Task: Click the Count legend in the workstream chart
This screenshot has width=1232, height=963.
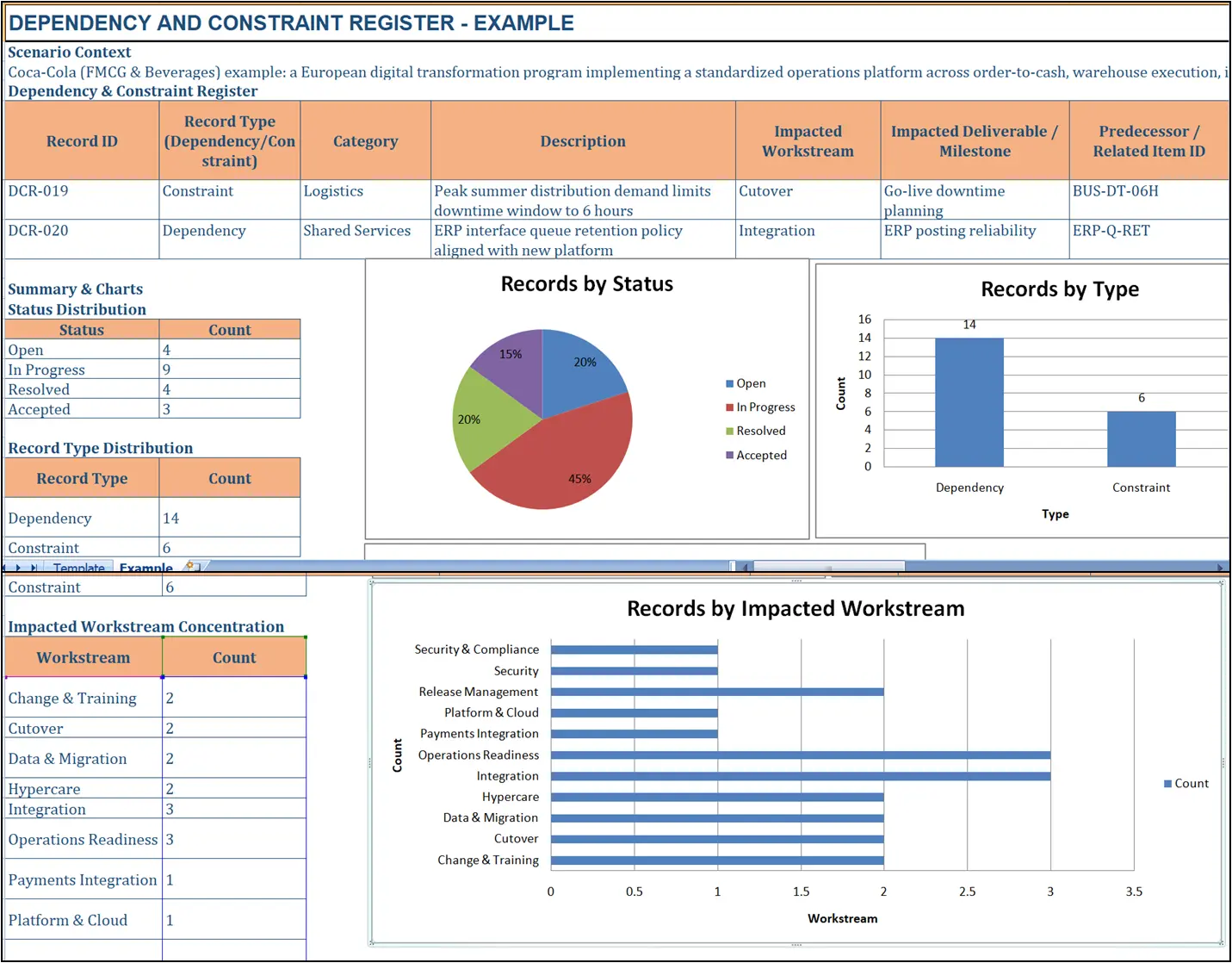Action: 1186,783
